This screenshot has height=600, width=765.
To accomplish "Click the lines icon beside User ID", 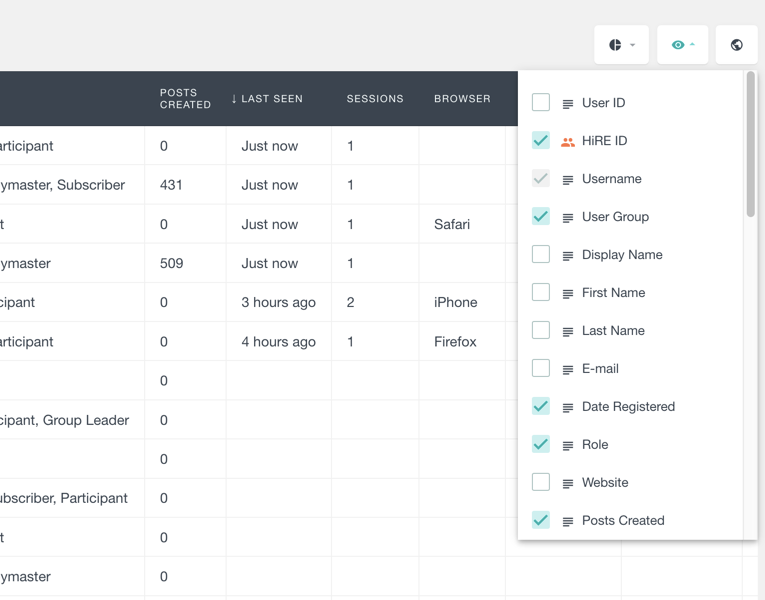I will coord(567,104).
